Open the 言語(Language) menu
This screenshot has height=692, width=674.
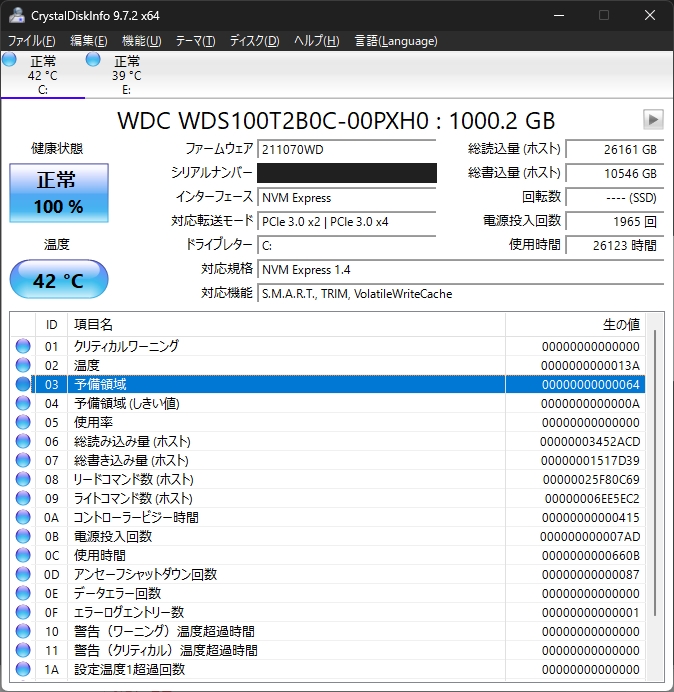tap(396, 41)
